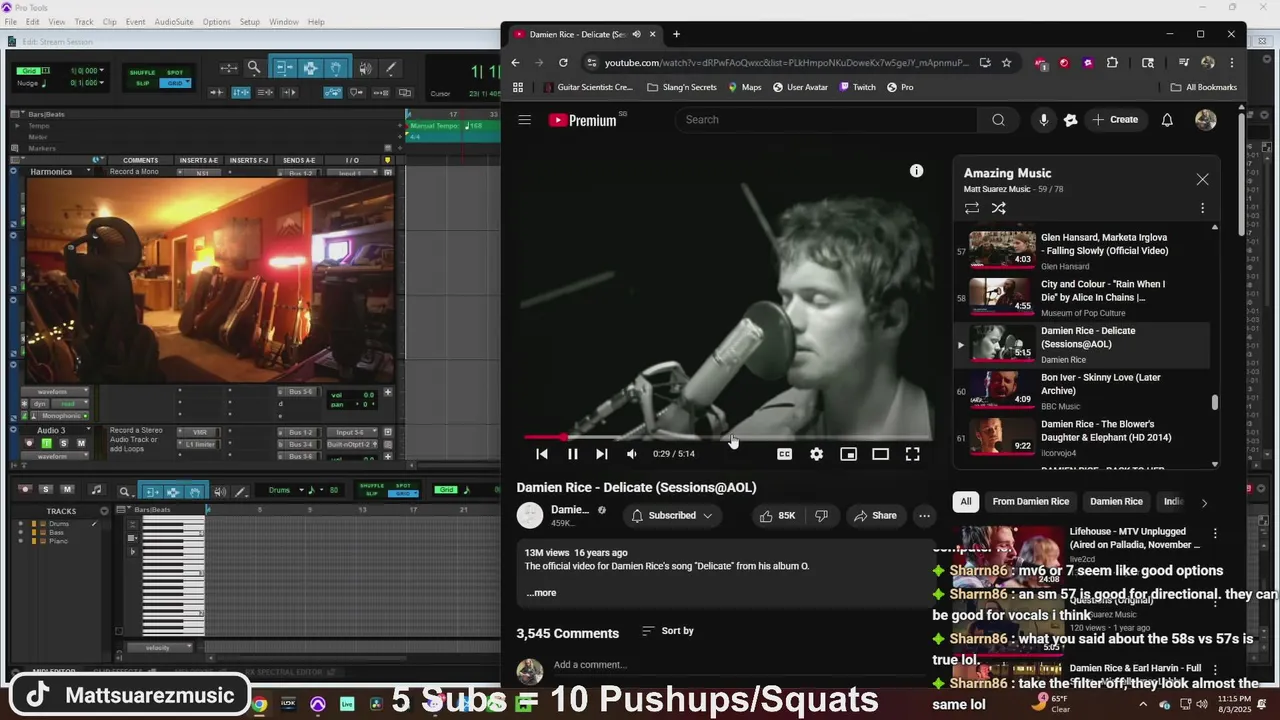Click YouTube voice search microphone icon
The height and width of the screenshot is (720, 1280).
tap(1043, 120)
